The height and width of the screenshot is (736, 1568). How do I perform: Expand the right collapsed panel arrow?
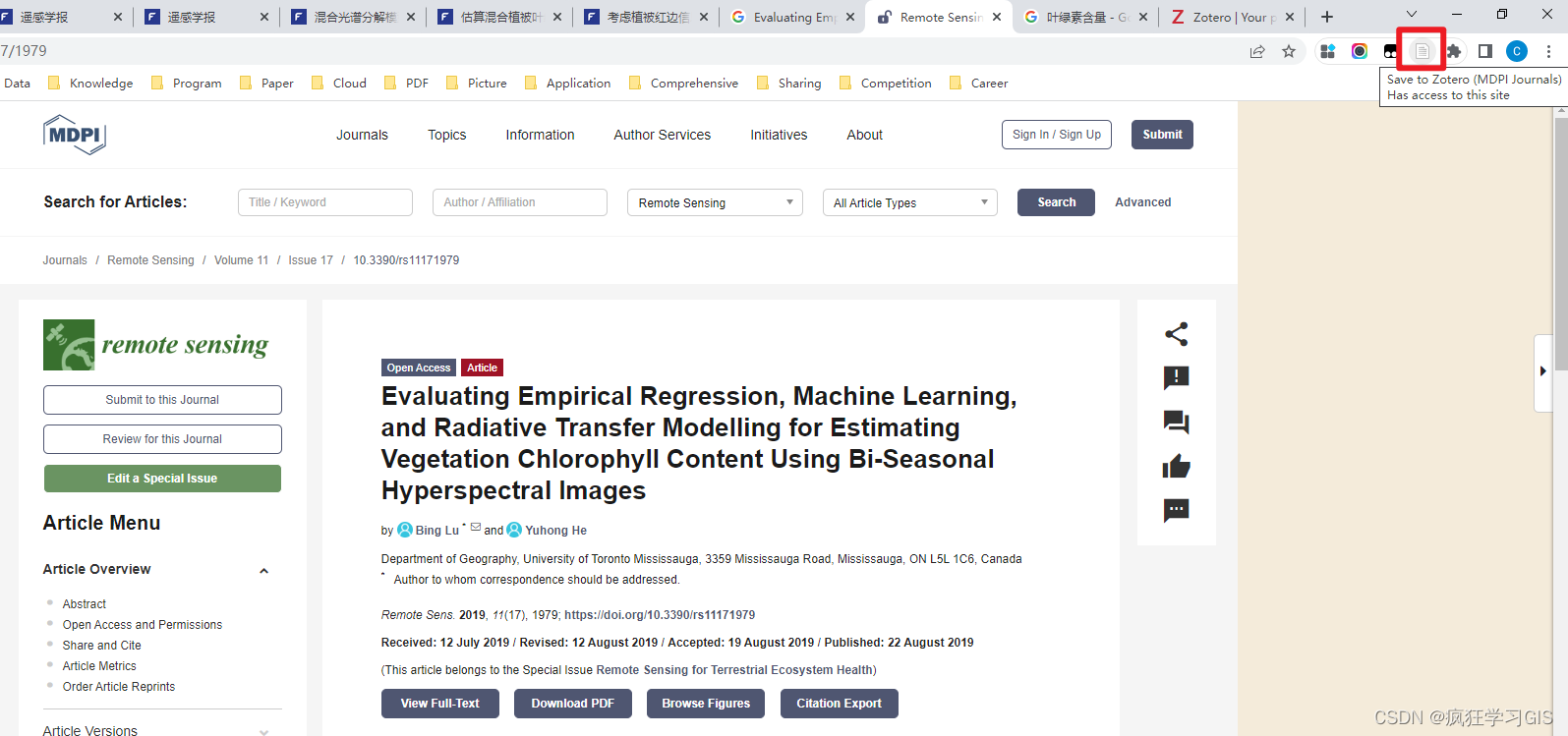(1542, 371)
